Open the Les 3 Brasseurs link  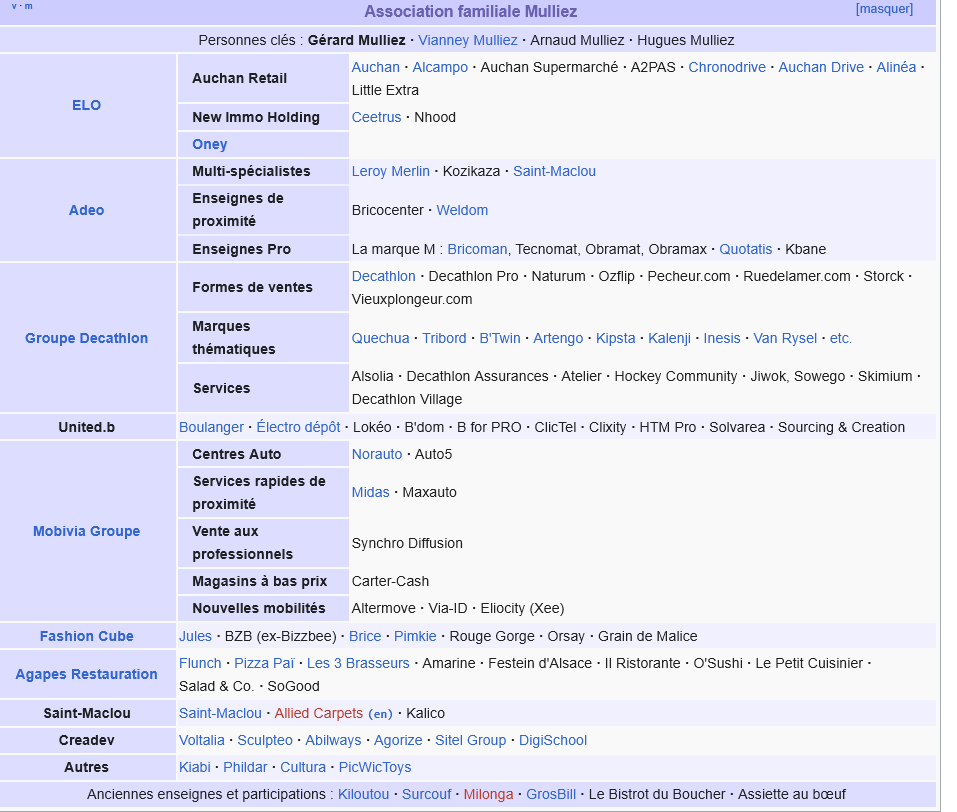coord(358,663)
